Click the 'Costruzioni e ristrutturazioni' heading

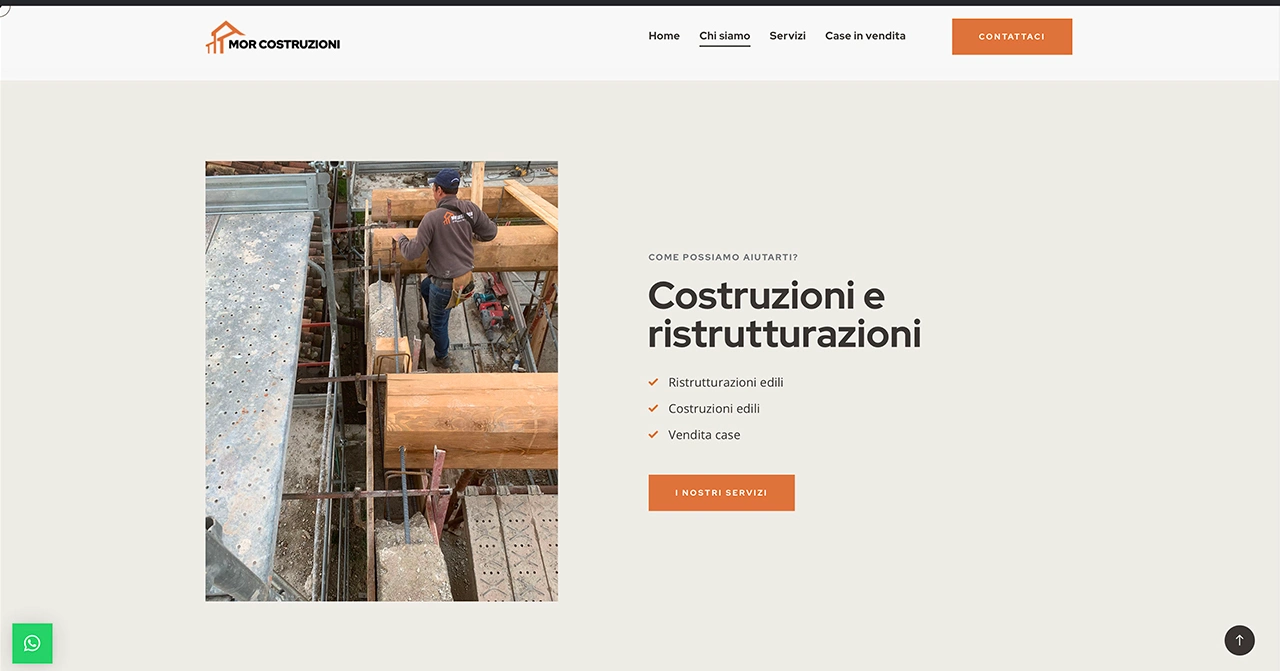784,314
